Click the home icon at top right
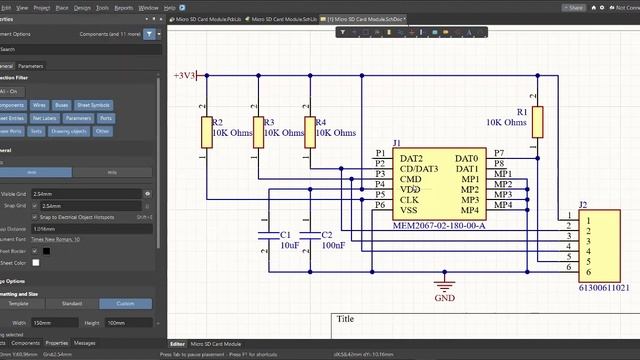This screenshot has width=640, height=360. click(593, 7)
